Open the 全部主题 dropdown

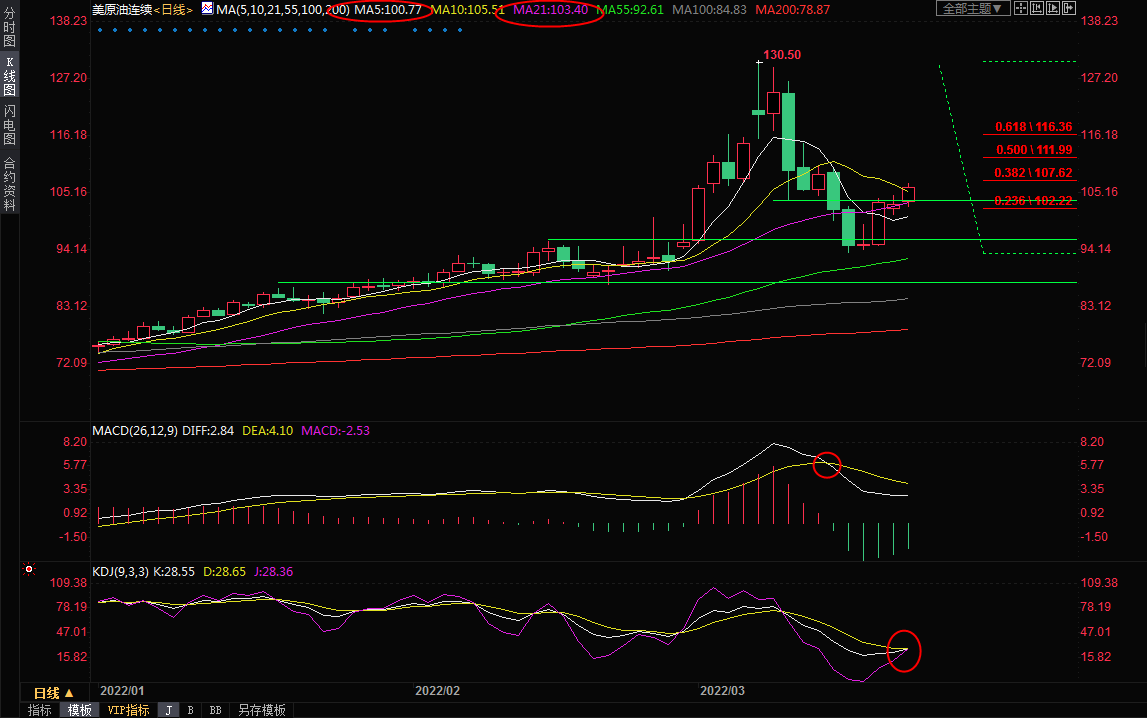(x=969, y=9)
